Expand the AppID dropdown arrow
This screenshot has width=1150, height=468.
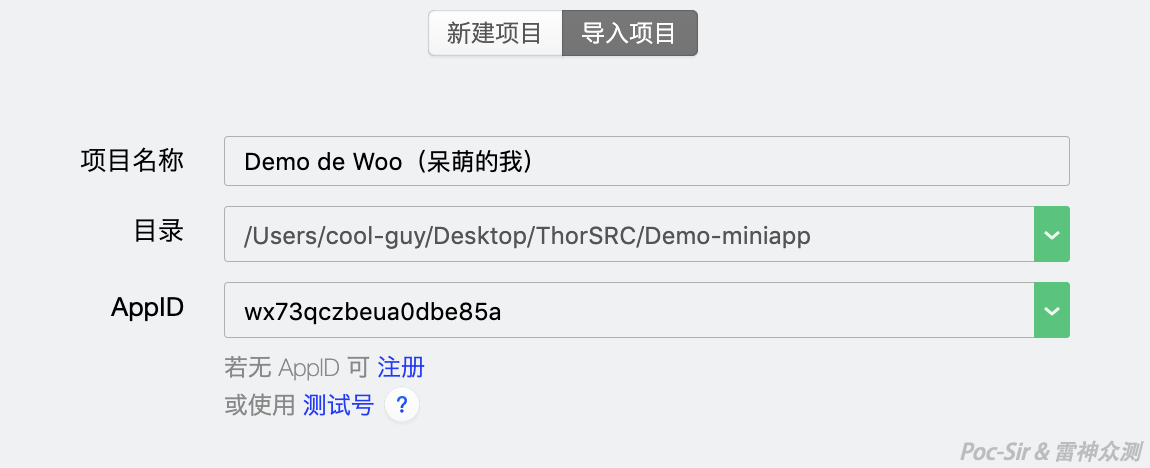pos(1052,310)
